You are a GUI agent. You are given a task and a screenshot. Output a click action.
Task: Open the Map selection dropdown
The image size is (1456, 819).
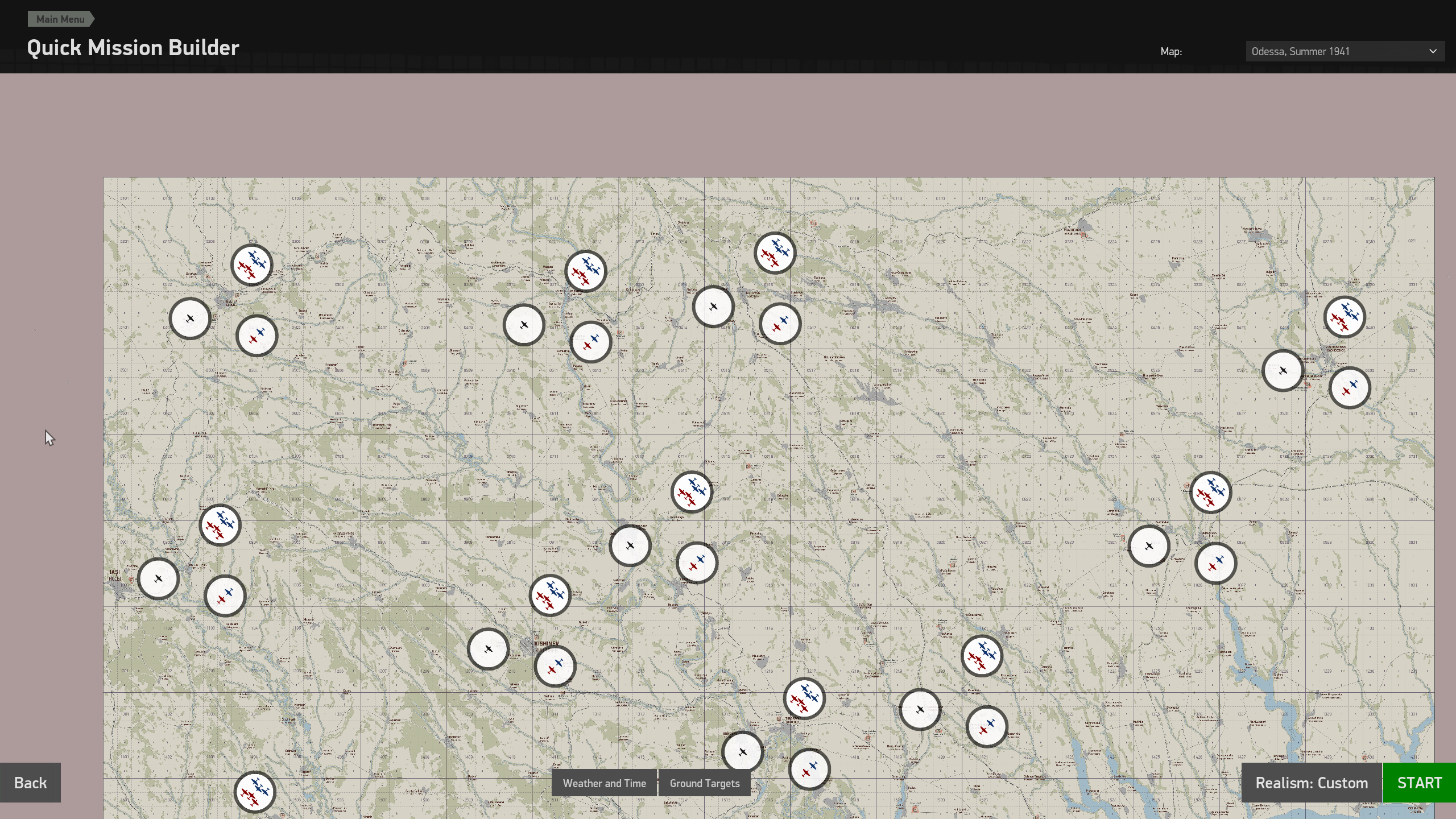(1345, 51)
